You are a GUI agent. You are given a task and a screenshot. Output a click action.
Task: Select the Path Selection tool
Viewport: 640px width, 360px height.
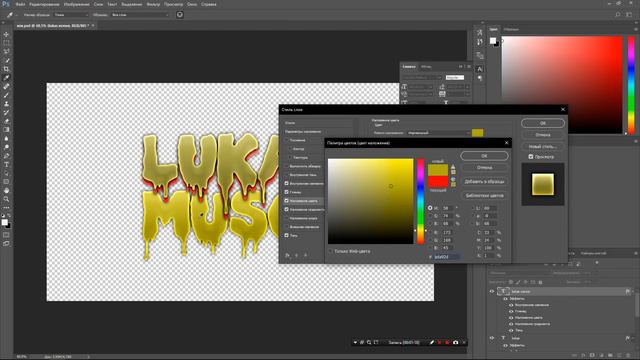(x=6, y=173)
